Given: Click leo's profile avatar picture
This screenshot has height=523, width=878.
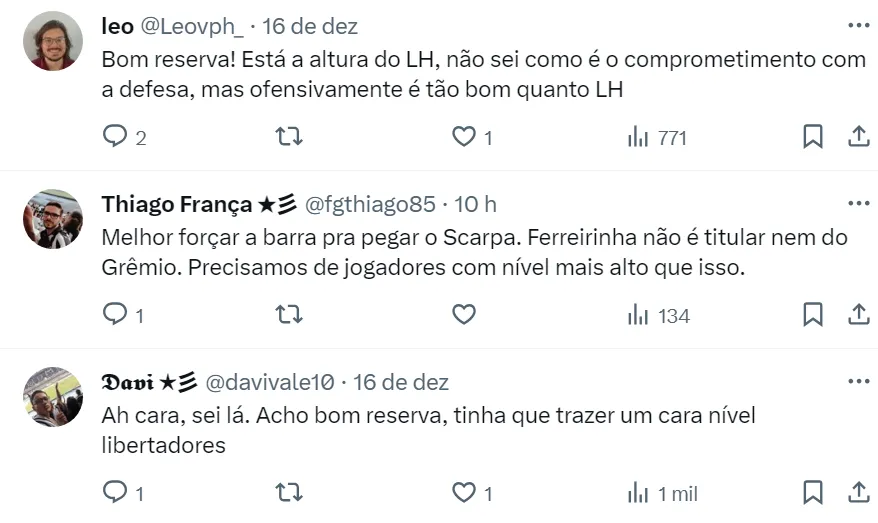Looking at the screenshot, I should click(52, 41).
